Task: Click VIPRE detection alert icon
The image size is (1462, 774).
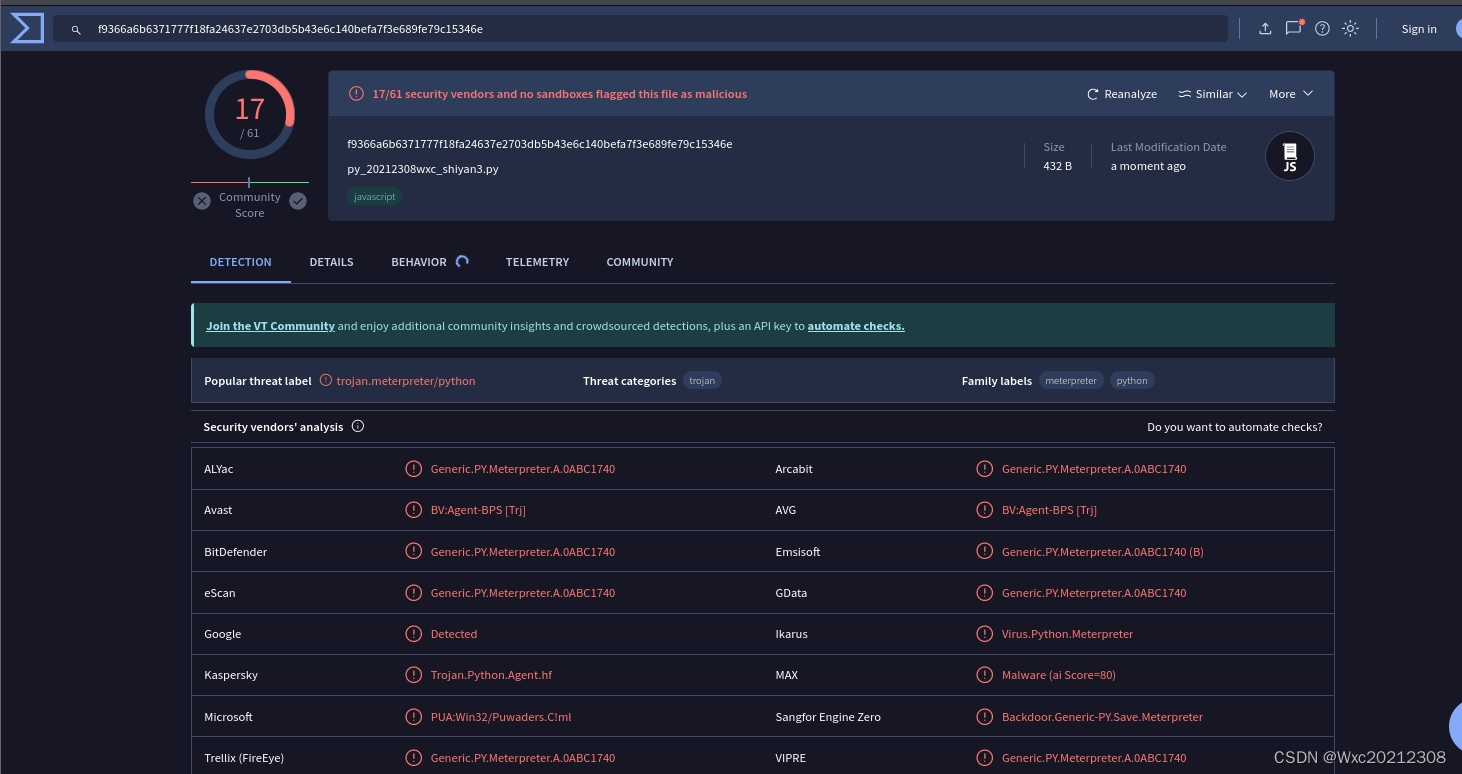Action: [984, 758]
